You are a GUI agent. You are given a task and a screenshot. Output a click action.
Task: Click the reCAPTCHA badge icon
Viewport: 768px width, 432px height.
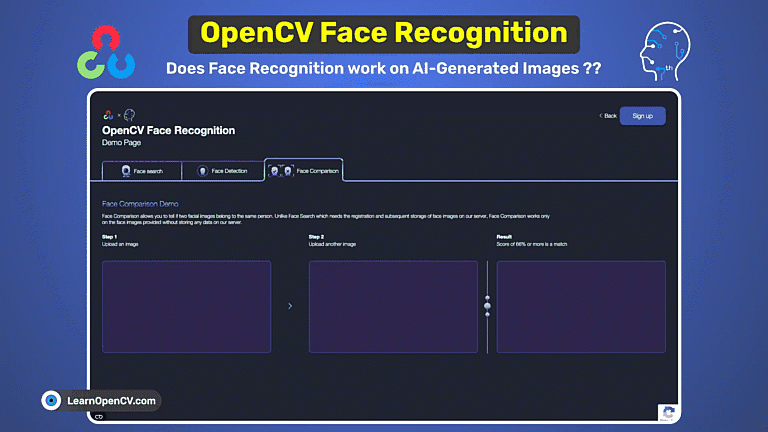coord(668,414)
